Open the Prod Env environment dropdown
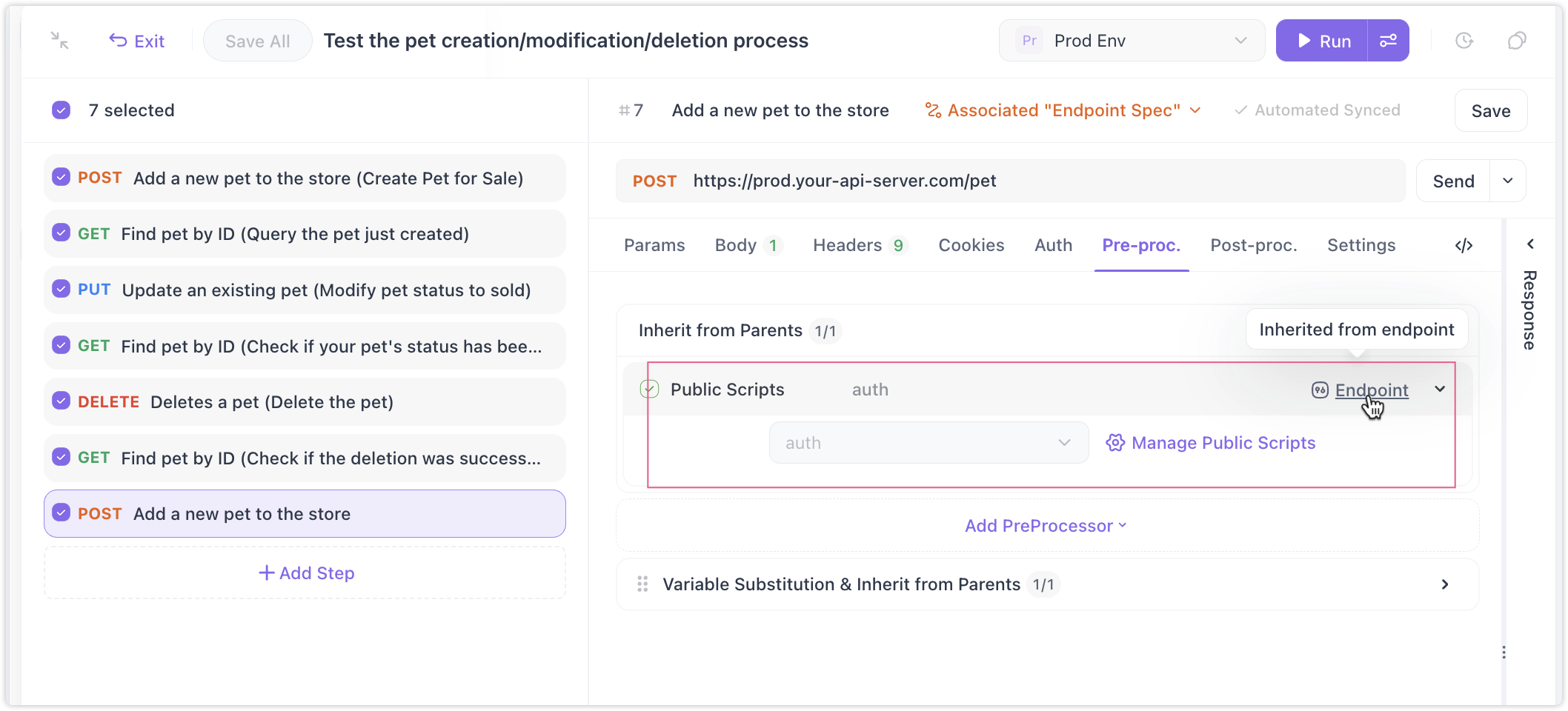The height and width of the screenshot is (711, 1568). tap(1132, 41)
